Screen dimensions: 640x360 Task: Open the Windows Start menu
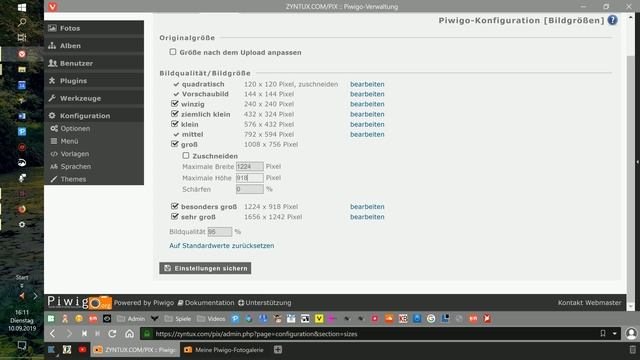click(x=22, y=7)
